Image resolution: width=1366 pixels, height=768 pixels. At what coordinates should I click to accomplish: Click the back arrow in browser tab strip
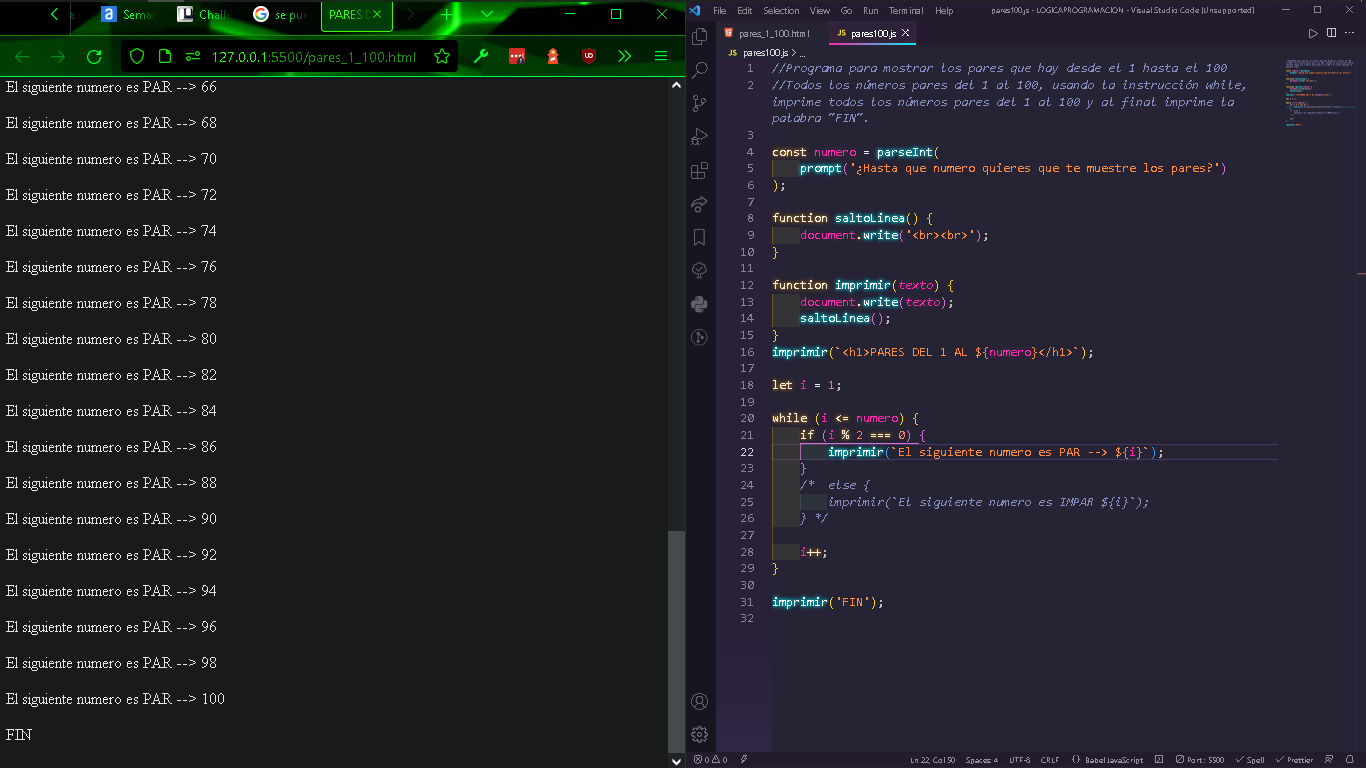tap(54, 15)
